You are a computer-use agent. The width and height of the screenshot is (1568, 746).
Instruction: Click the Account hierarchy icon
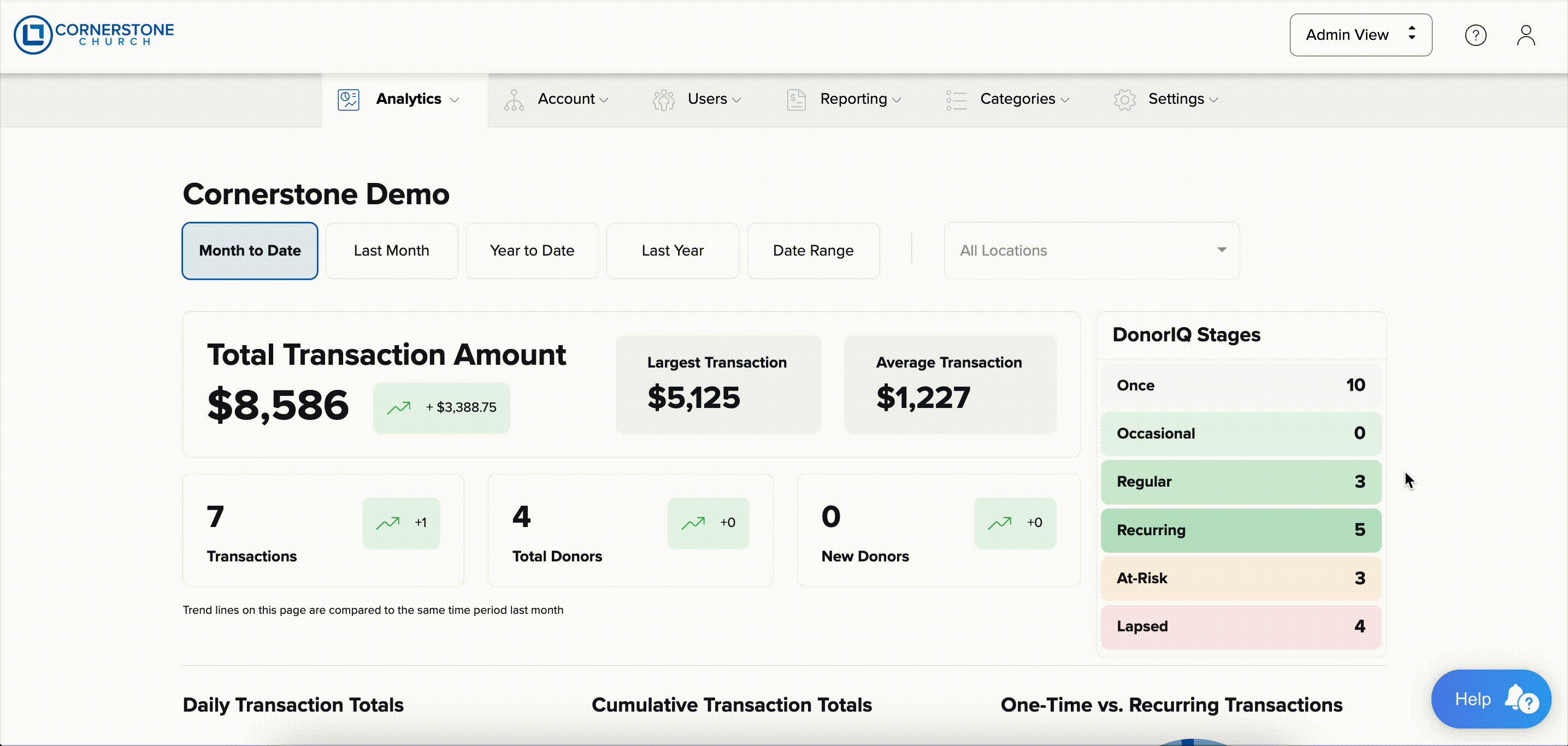(x=514, y=100)
